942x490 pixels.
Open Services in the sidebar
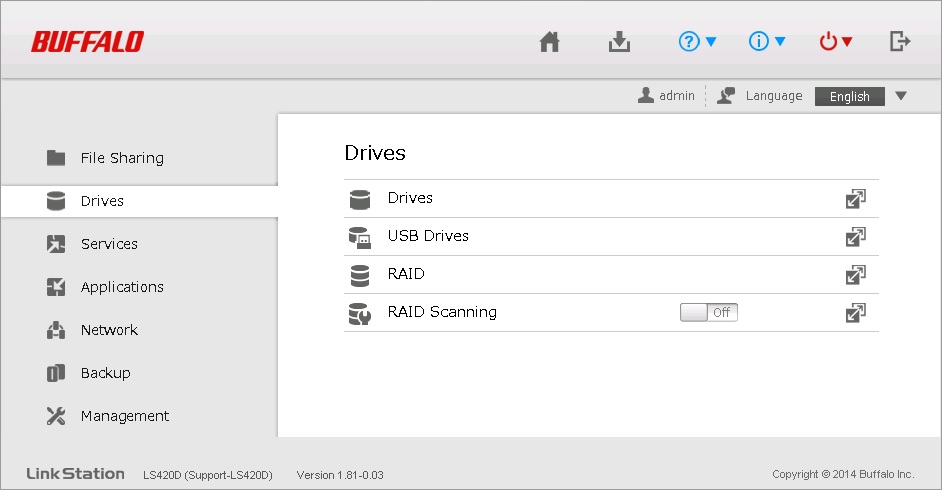click(x=109, y=244)
